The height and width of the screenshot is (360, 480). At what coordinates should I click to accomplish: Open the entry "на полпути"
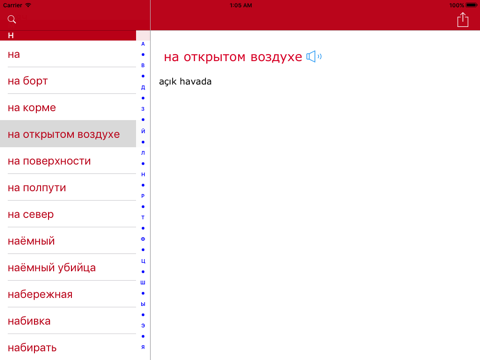68,187
